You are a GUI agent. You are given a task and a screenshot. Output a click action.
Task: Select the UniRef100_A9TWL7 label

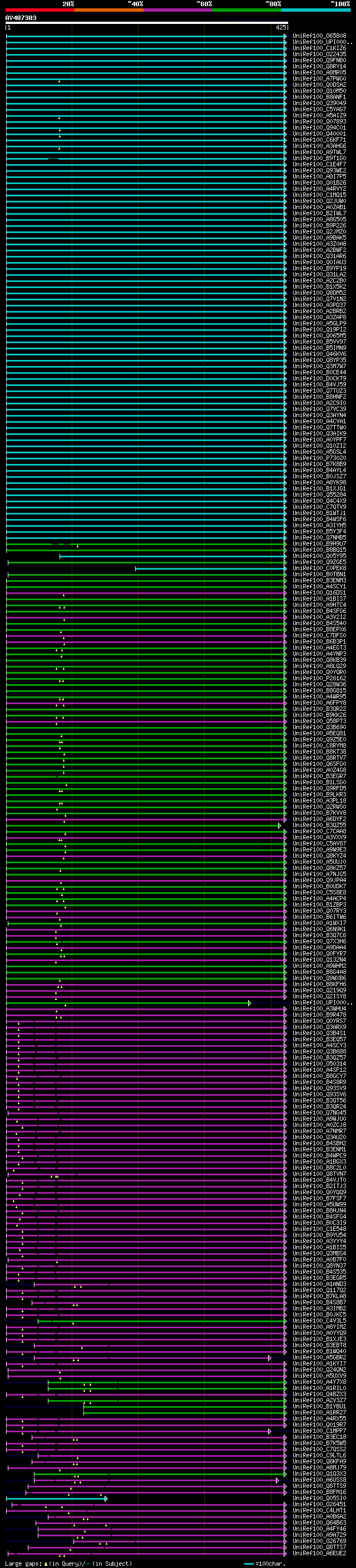(319, 151)
